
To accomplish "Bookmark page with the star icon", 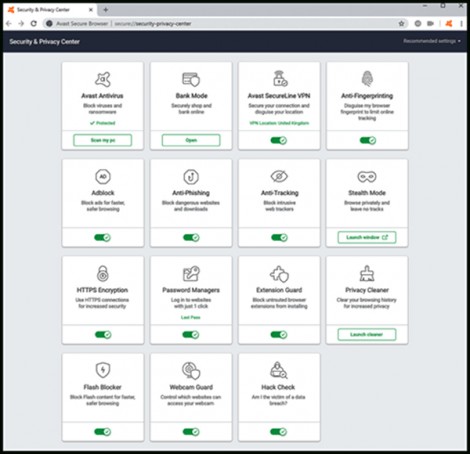I will [401, 23].
